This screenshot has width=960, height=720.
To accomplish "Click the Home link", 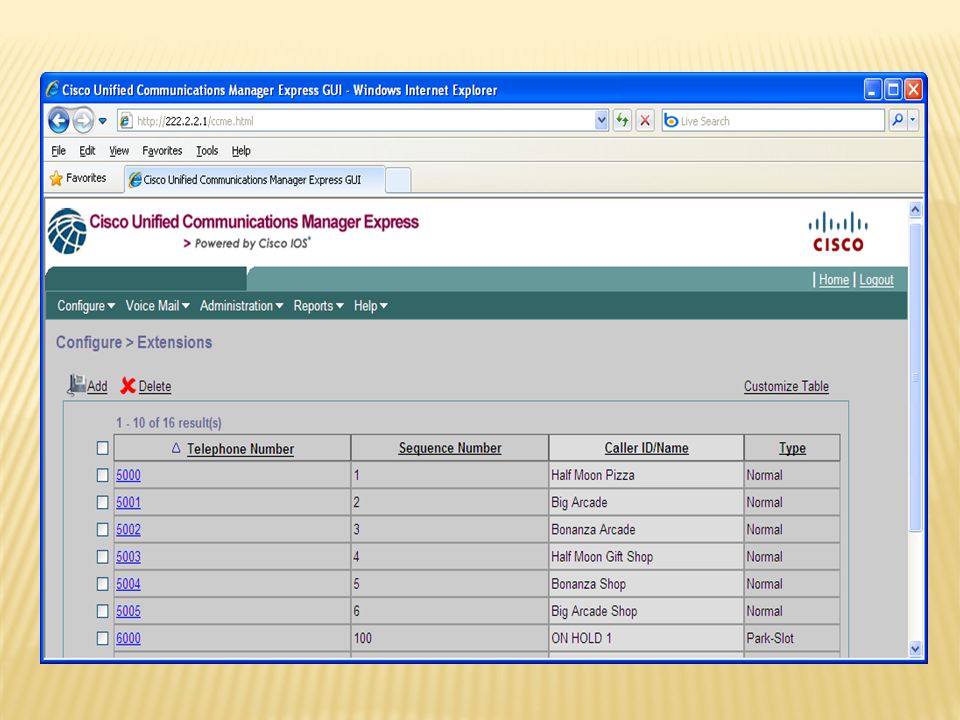I will pos(834,280).
